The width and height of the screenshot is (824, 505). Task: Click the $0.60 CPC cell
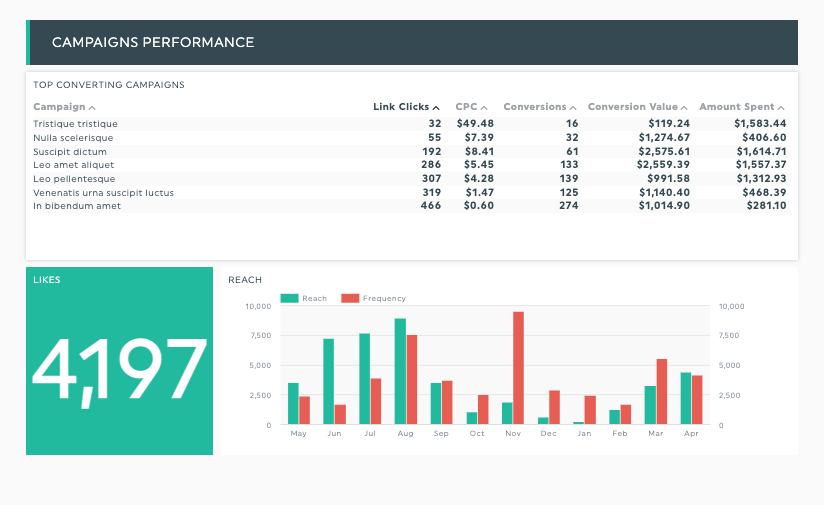(479, 206)
